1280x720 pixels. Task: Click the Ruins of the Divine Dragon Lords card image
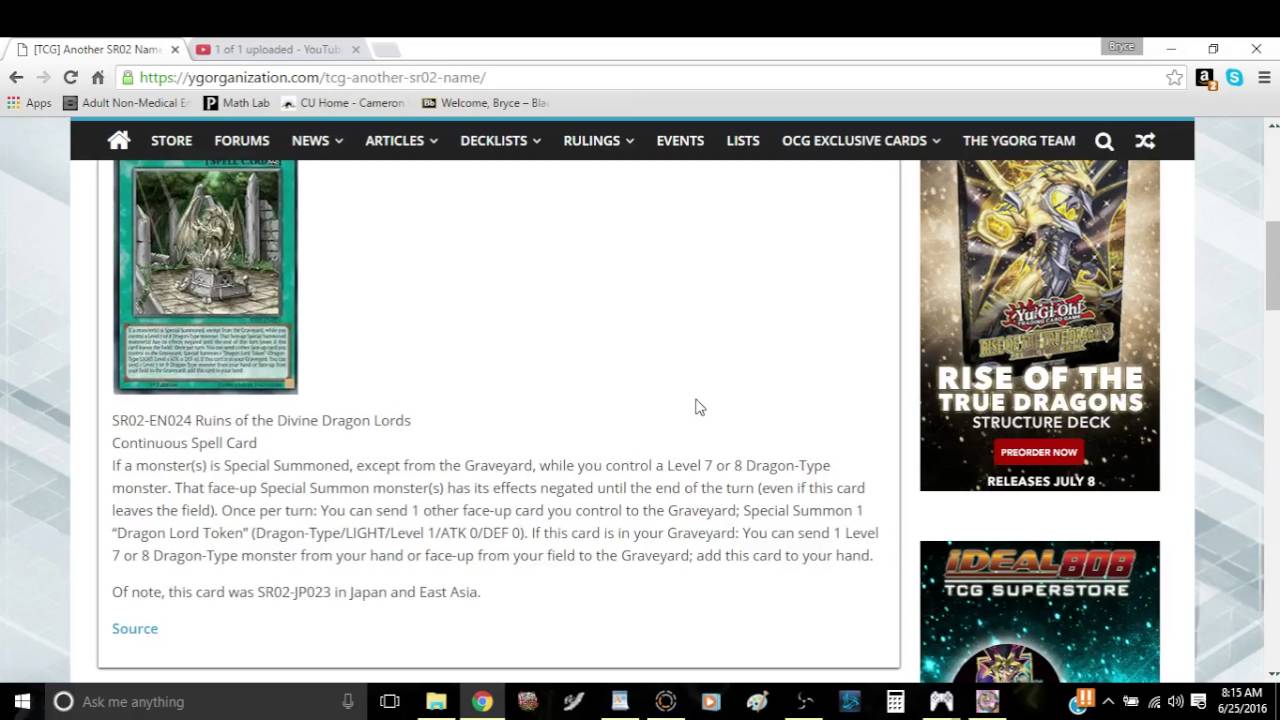point(205,275)
